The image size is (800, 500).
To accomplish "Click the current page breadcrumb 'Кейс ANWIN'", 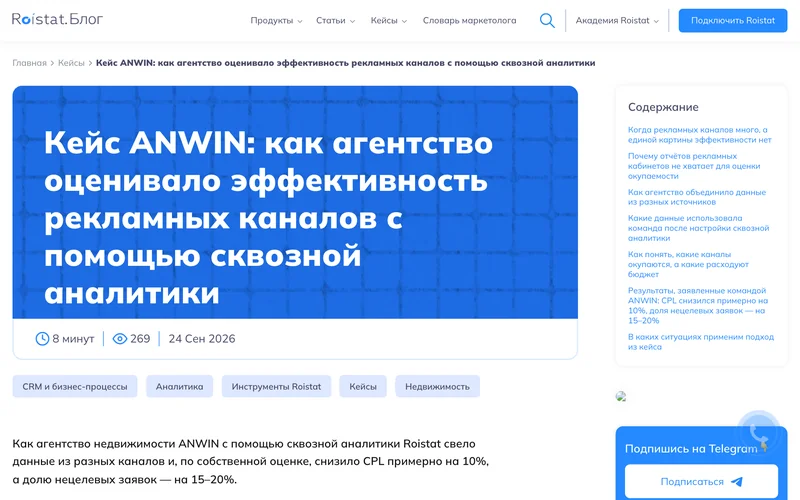I will coord(345,63).
